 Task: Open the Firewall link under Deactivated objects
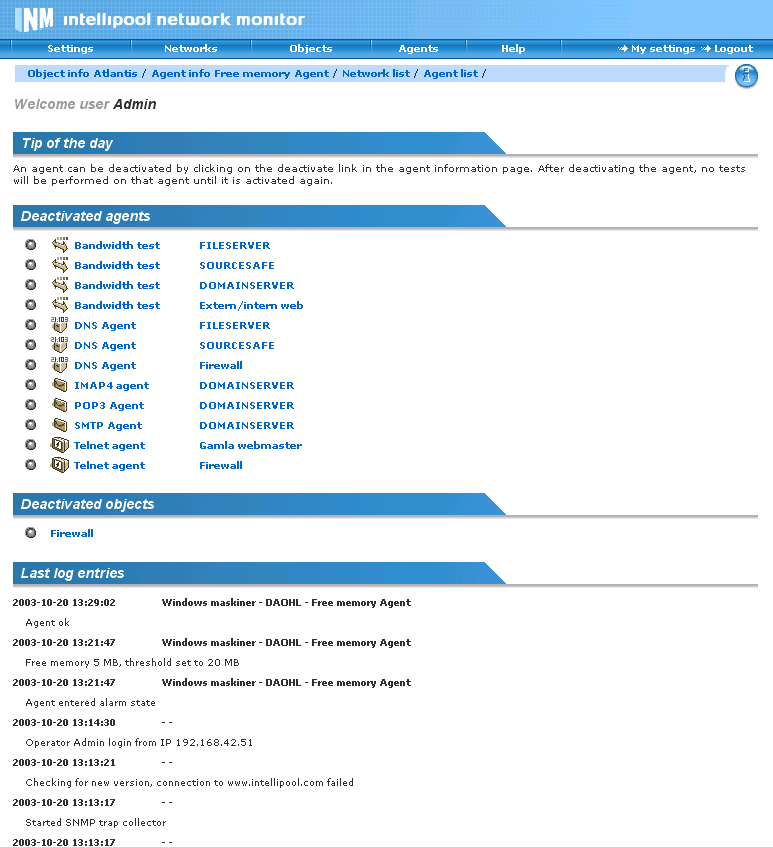[72, 533]
